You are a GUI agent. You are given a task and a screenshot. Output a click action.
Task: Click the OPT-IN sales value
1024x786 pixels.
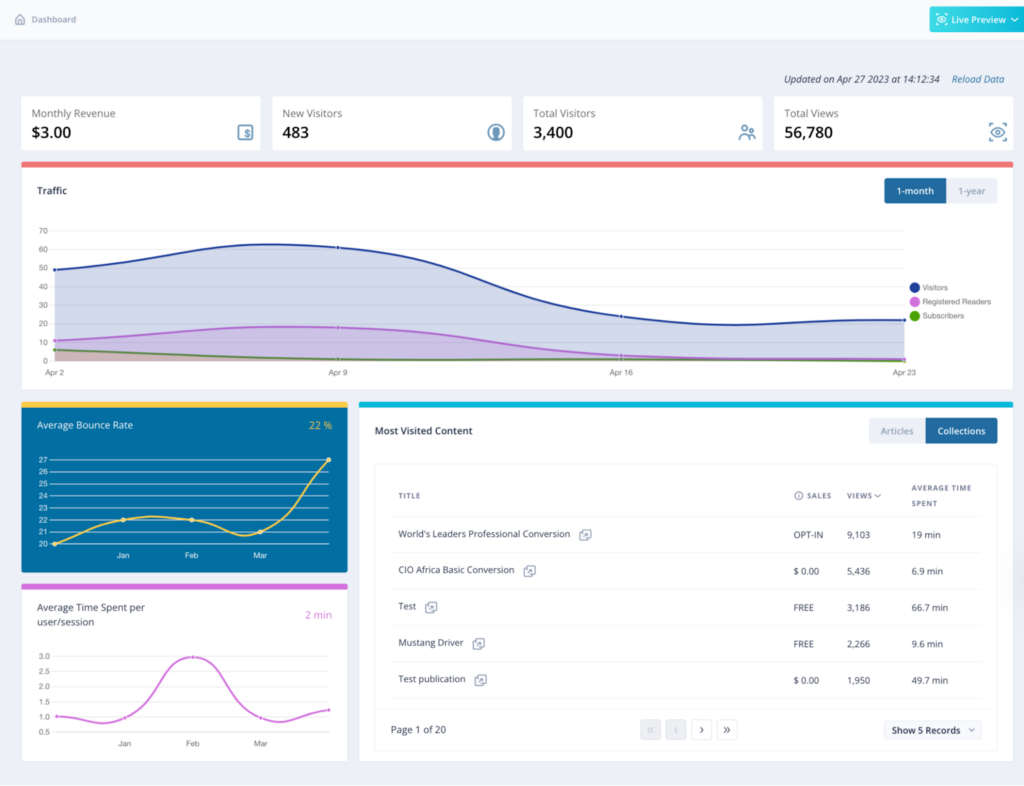click(x=808, y=535)
